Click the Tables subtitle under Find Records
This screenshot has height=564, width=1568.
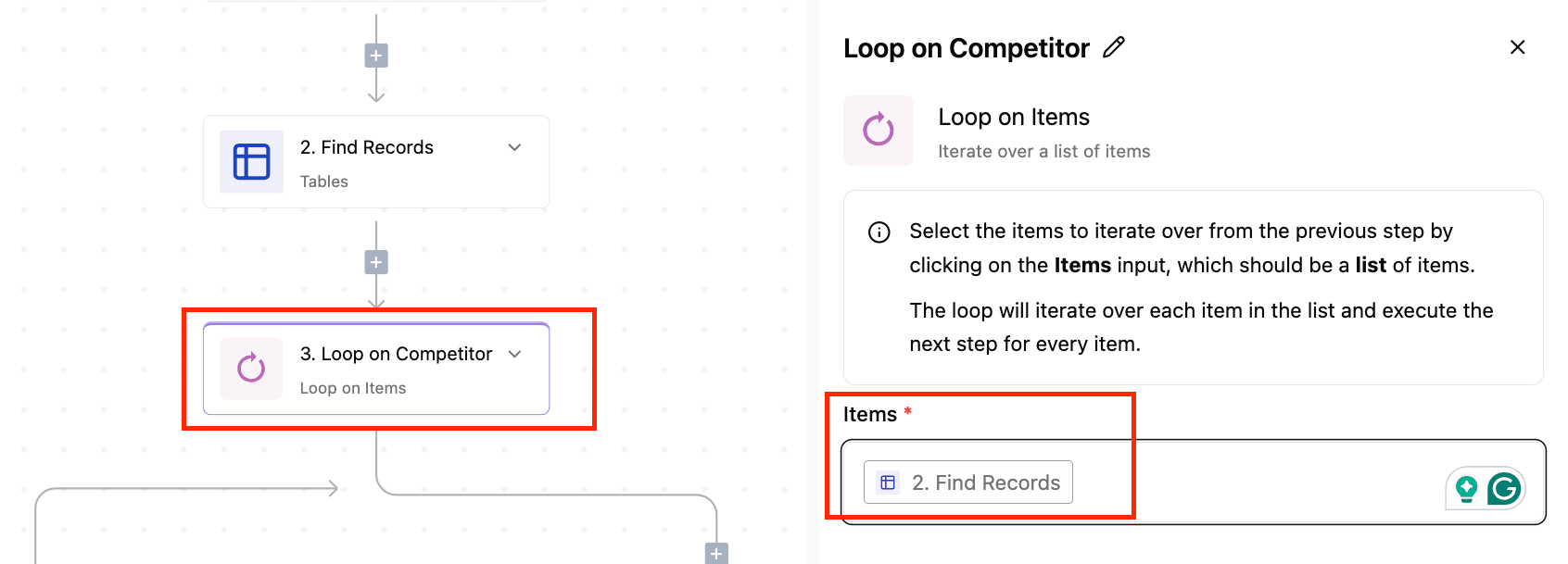(x=324, y=182)
